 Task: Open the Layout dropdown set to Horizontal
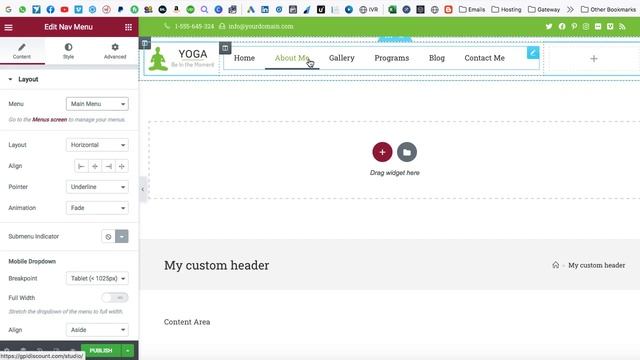click(97, 145)
